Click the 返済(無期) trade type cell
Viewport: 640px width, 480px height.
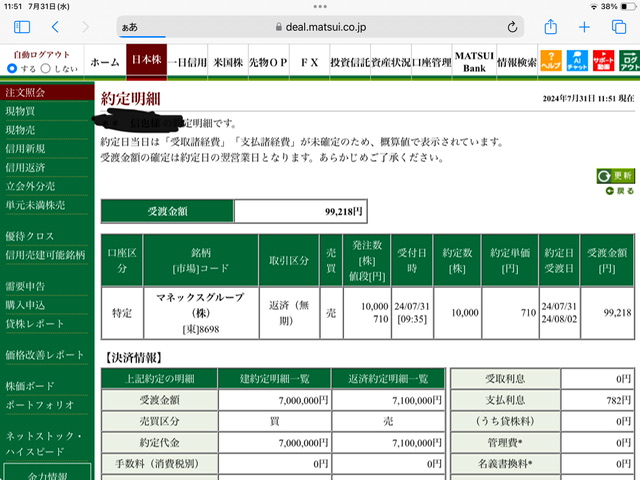point(289,313)
